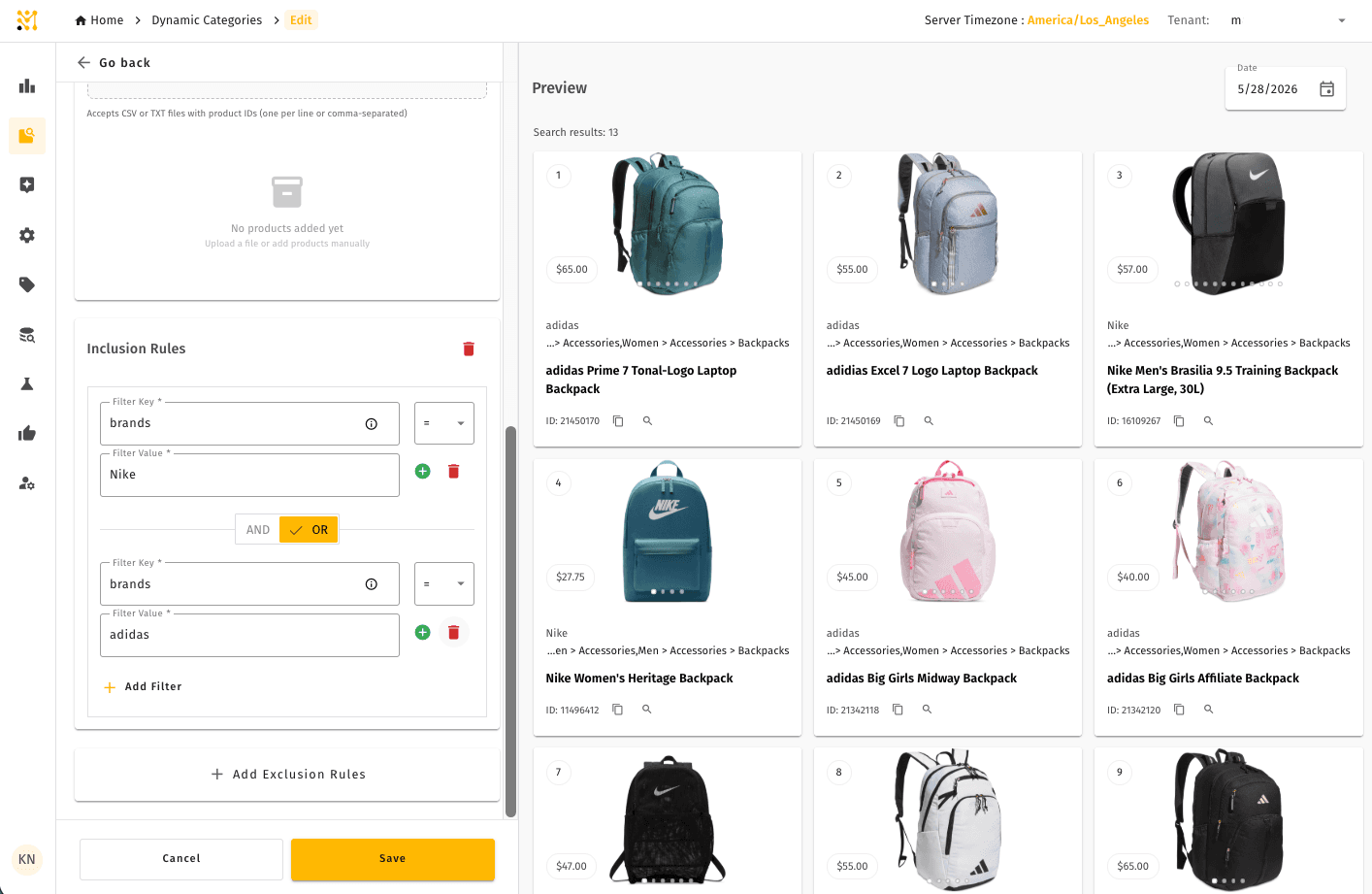Click Add Exclusion Rules

(x=287, y=775)
